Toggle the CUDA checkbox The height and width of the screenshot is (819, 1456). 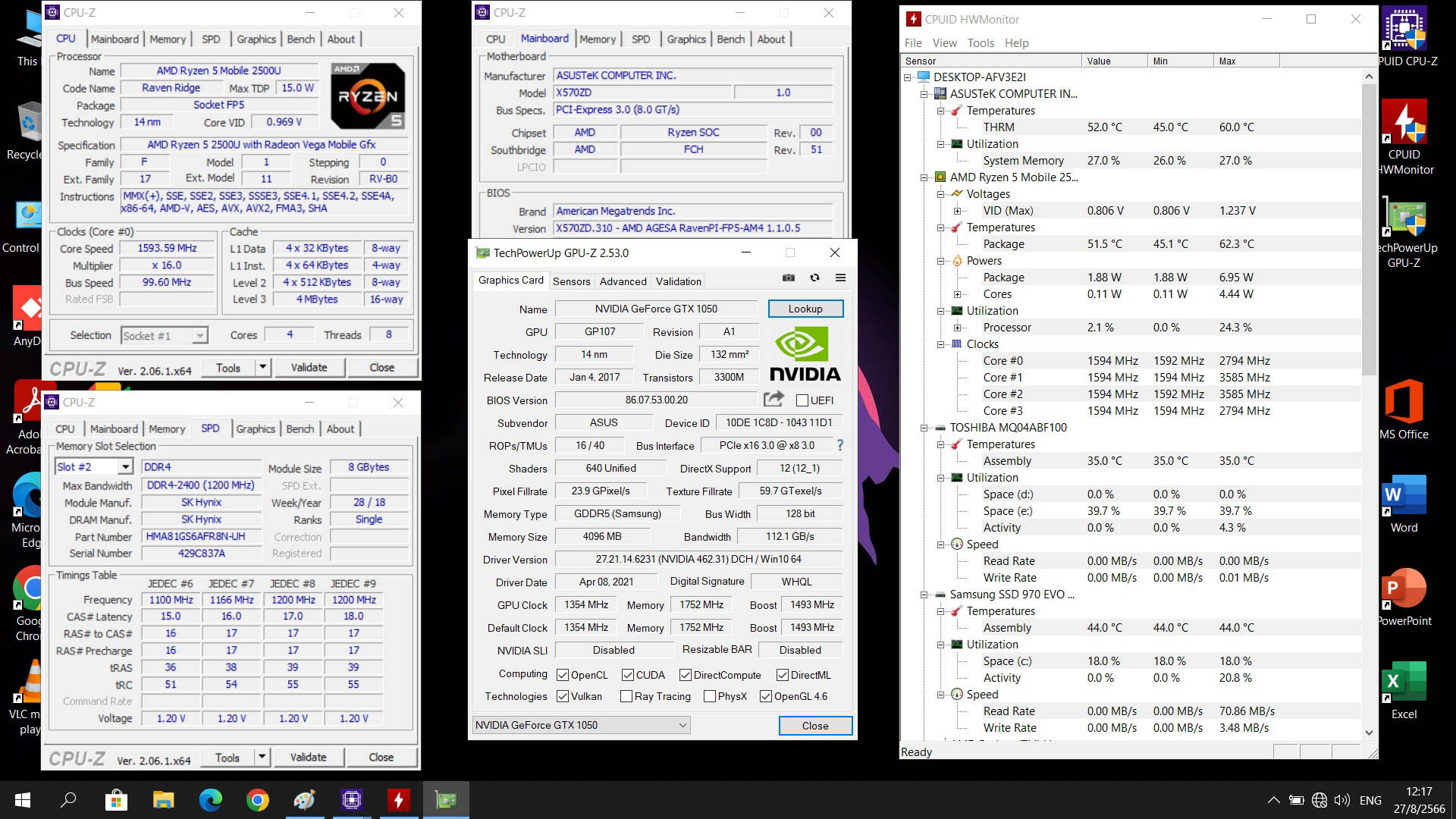tap(628, 675)
